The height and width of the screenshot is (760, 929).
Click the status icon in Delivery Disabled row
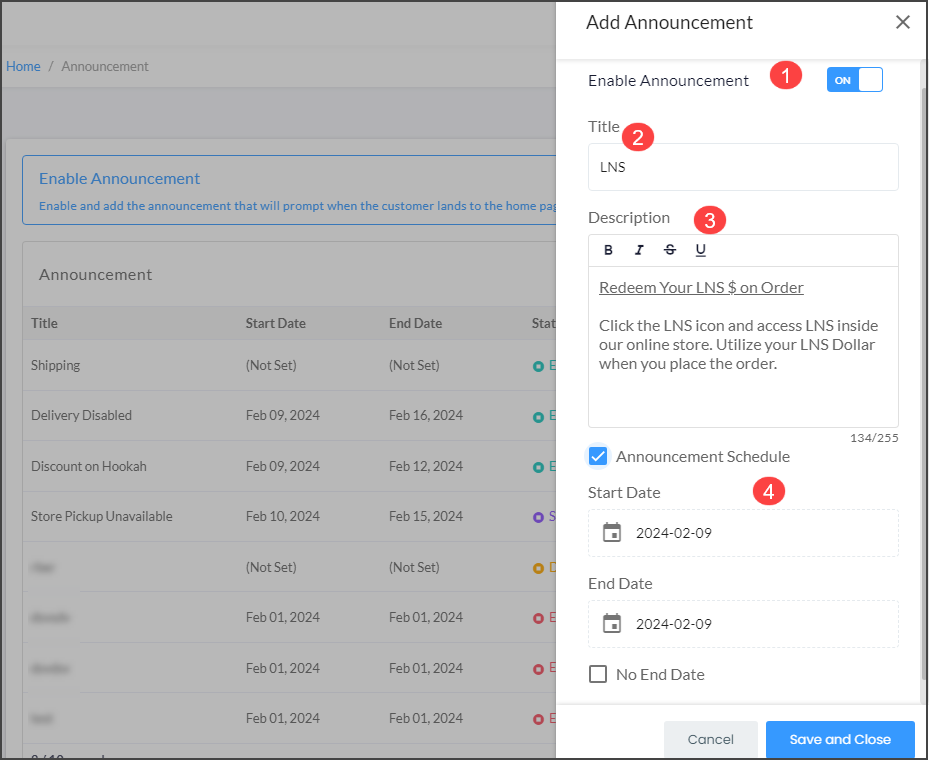[x=538, y=416]
